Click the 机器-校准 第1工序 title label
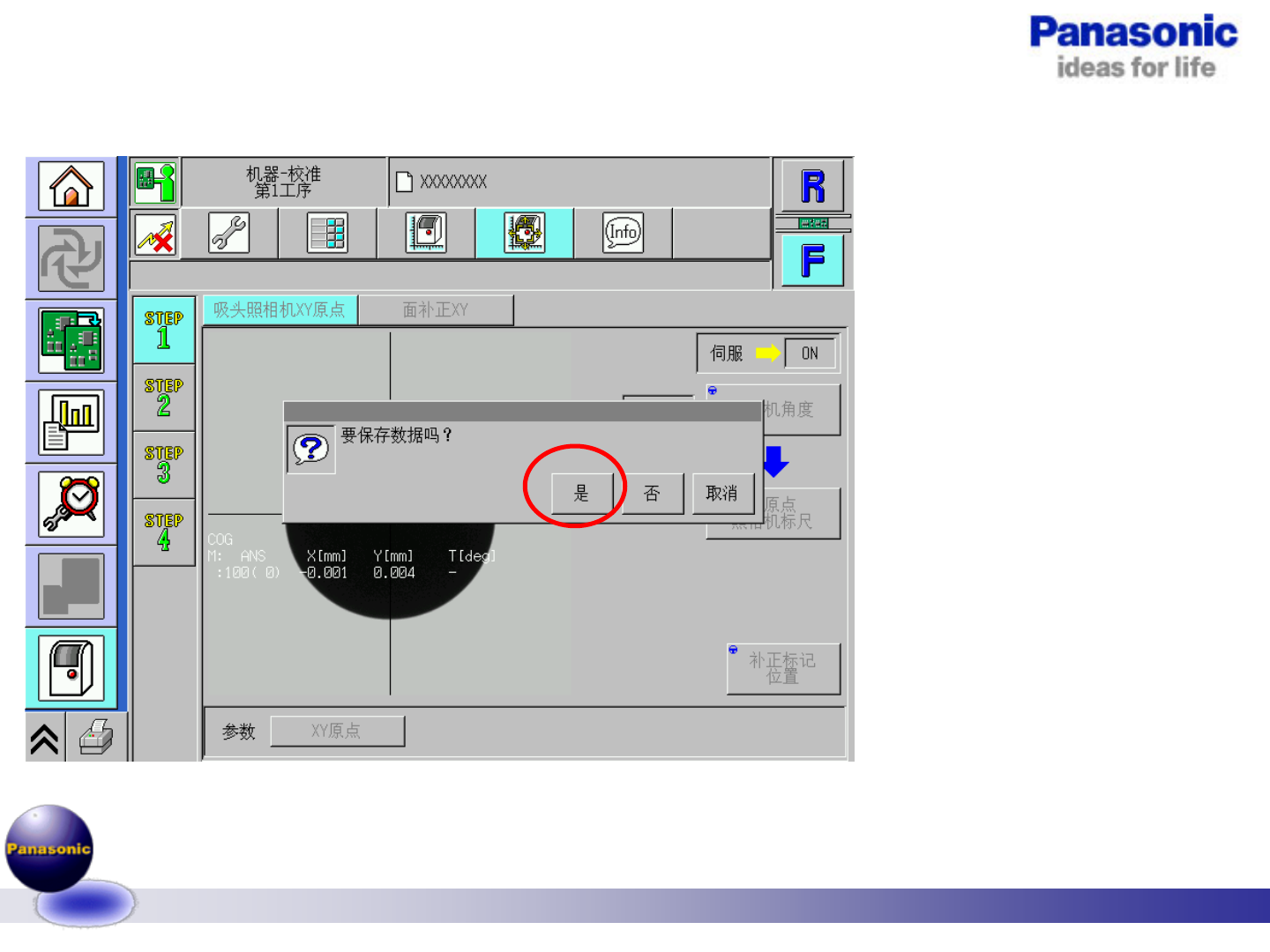The image size is (1270, 952). (x=283, y=182)
